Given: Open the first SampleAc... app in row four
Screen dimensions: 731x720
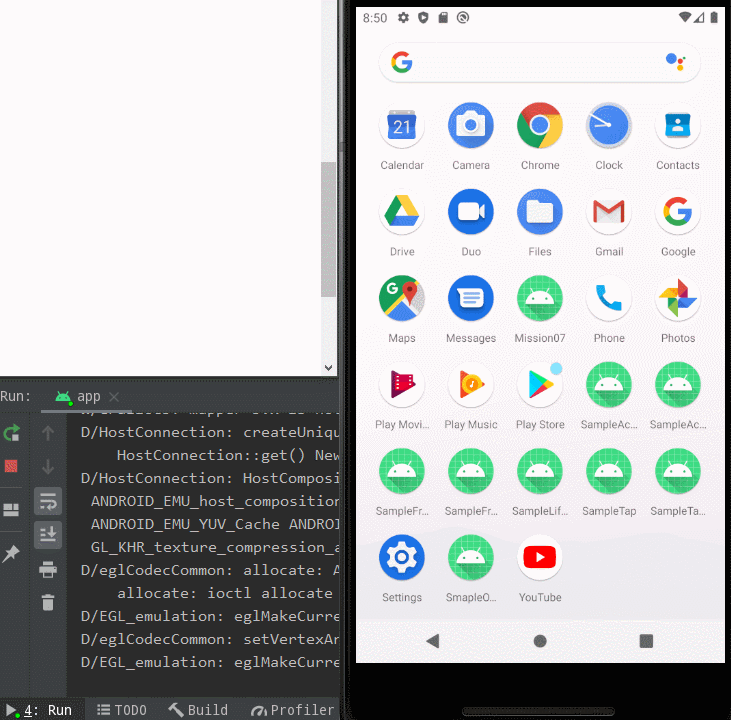Looking at the screenshot, I should coord(608,385).
